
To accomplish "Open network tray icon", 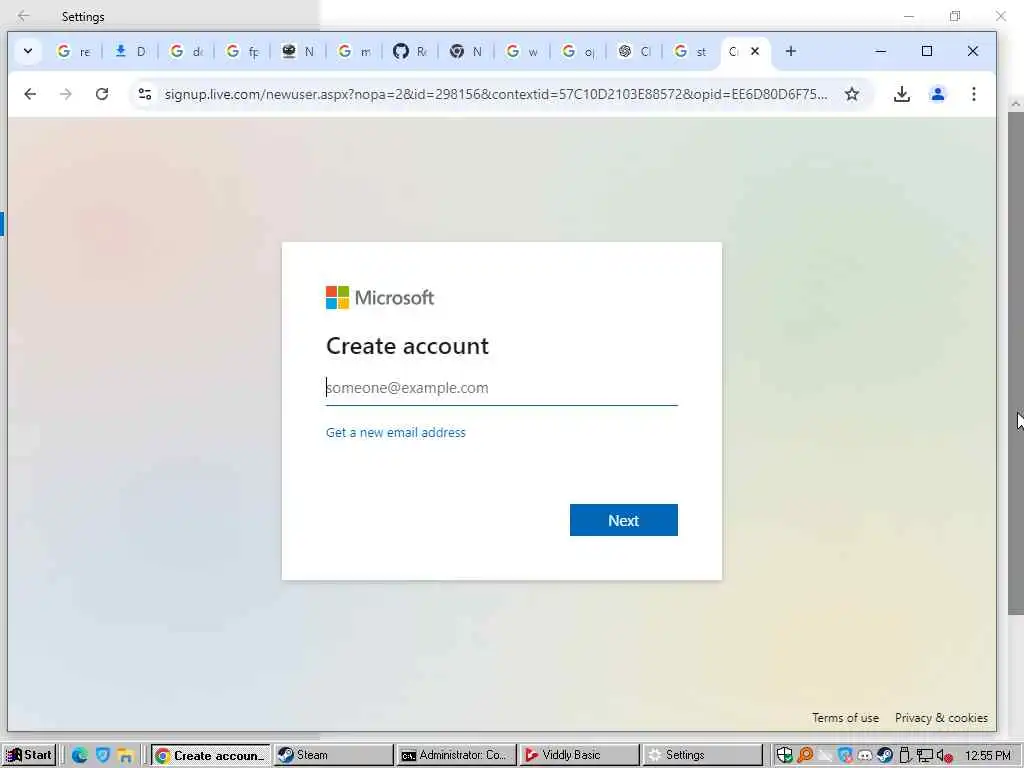I will coord(924,756).
